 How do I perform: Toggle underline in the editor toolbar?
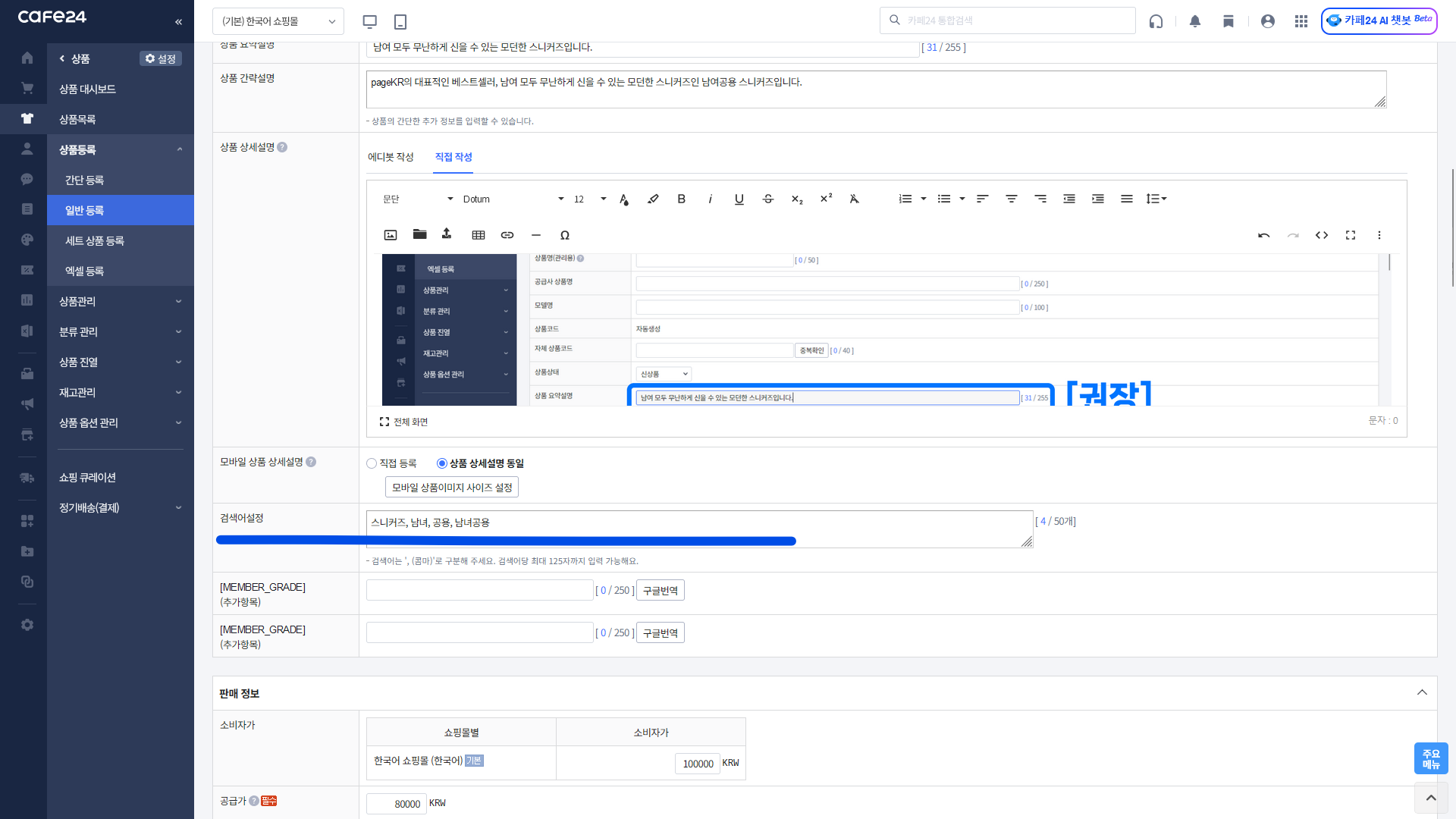click(x=739, y=199)
